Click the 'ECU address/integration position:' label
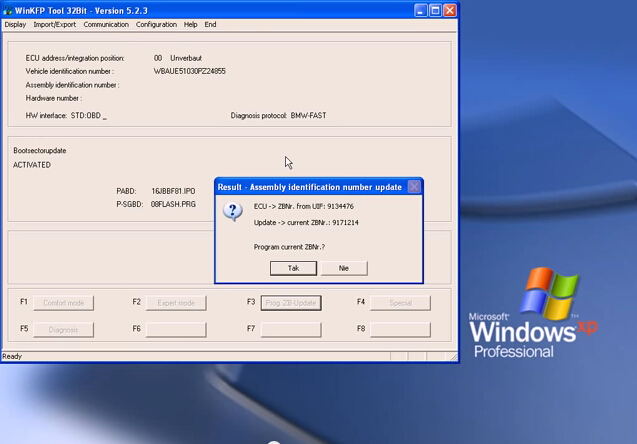The height and width of the screenshot is (444, 637). 75,58
